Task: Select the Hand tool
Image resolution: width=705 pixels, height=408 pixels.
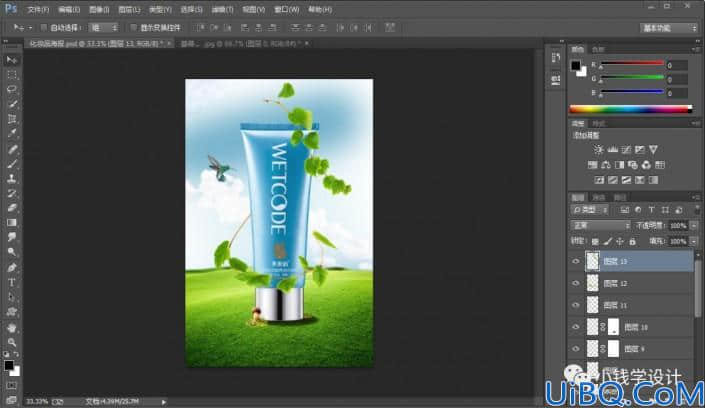Action: [12, 327]
